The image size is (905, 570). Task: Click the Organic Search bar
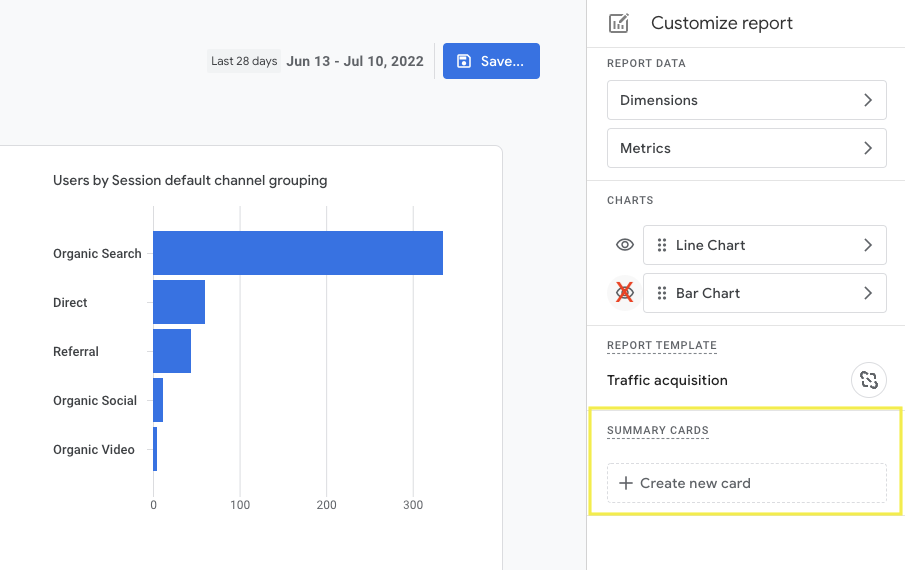pos(297,253)
